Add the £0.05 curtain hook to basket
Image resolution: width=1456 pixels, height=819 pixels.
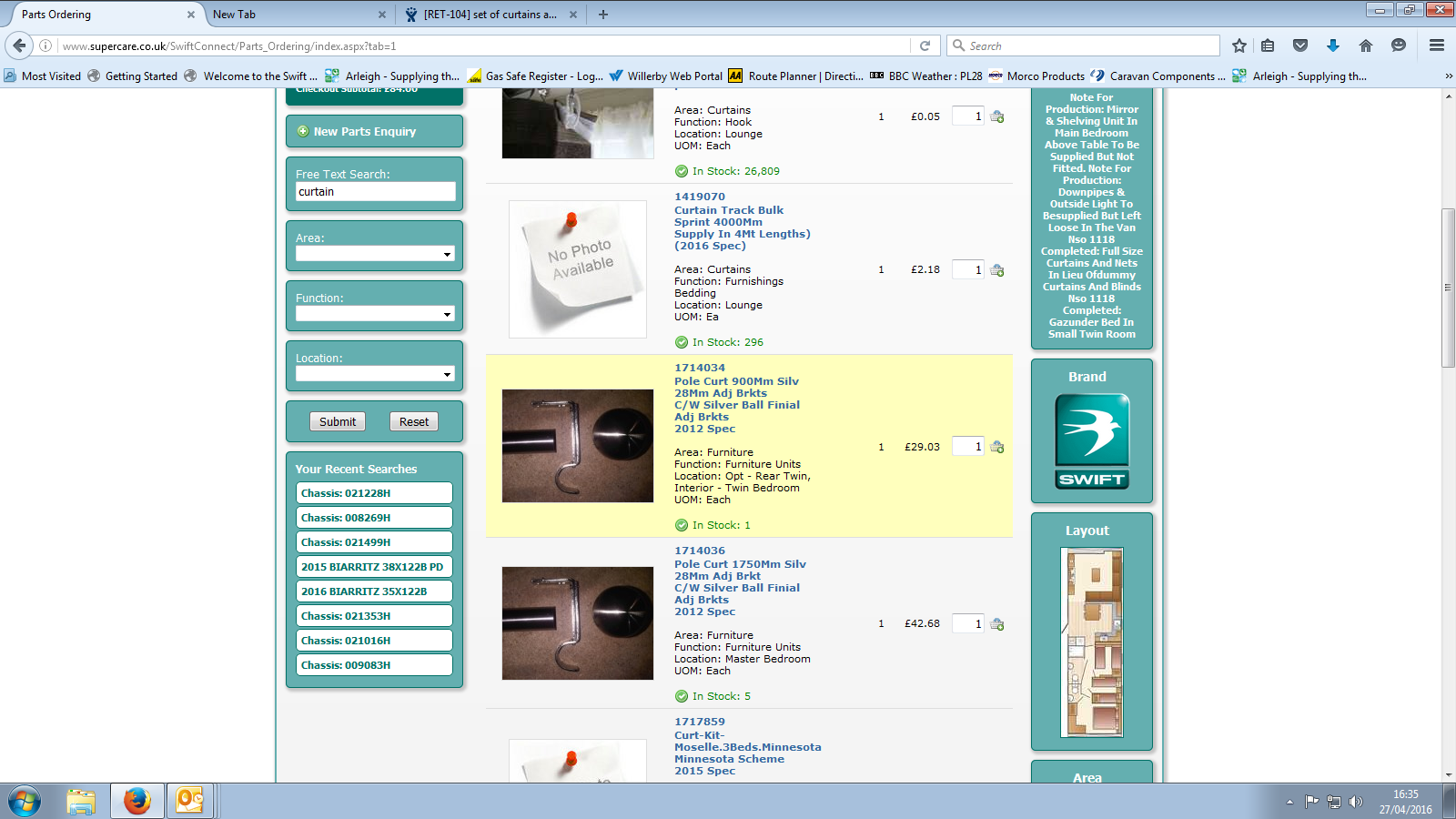coord(997,116)
